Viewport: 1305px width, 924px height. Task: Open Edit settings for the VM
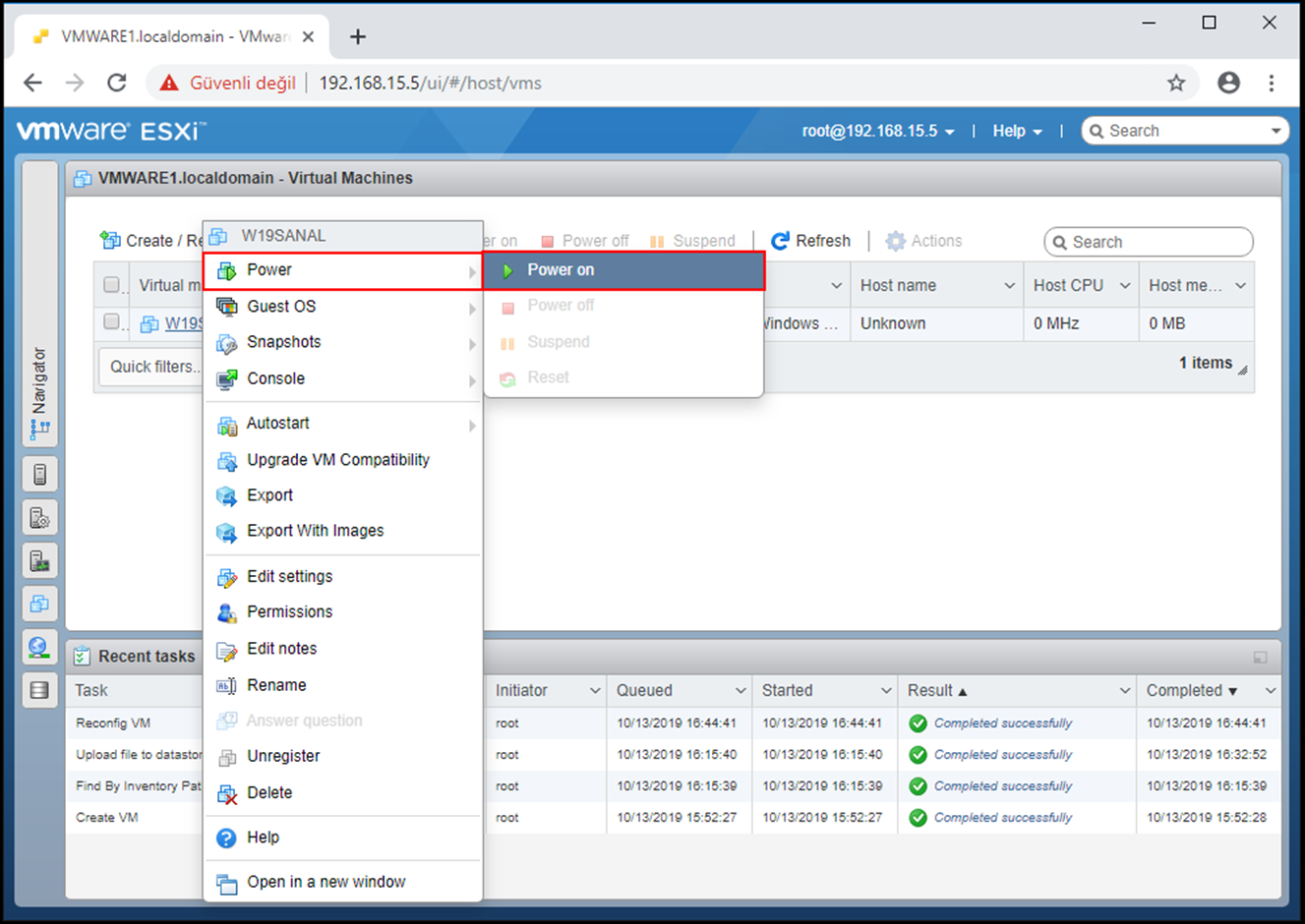coord(342,577)
